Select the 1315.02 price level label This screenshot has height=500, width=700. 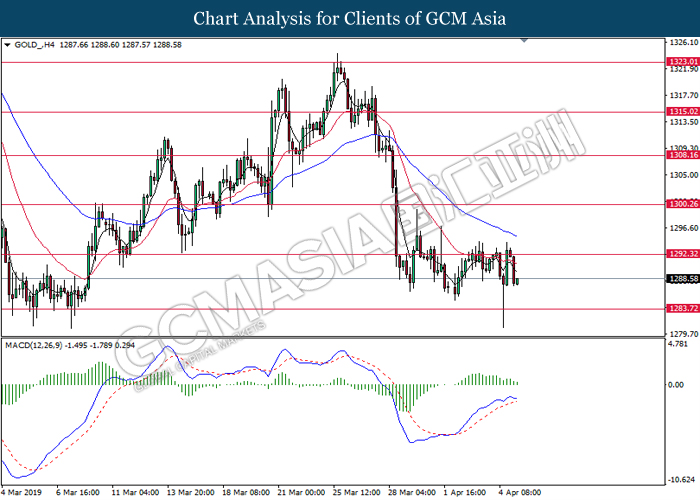point(683,112)
